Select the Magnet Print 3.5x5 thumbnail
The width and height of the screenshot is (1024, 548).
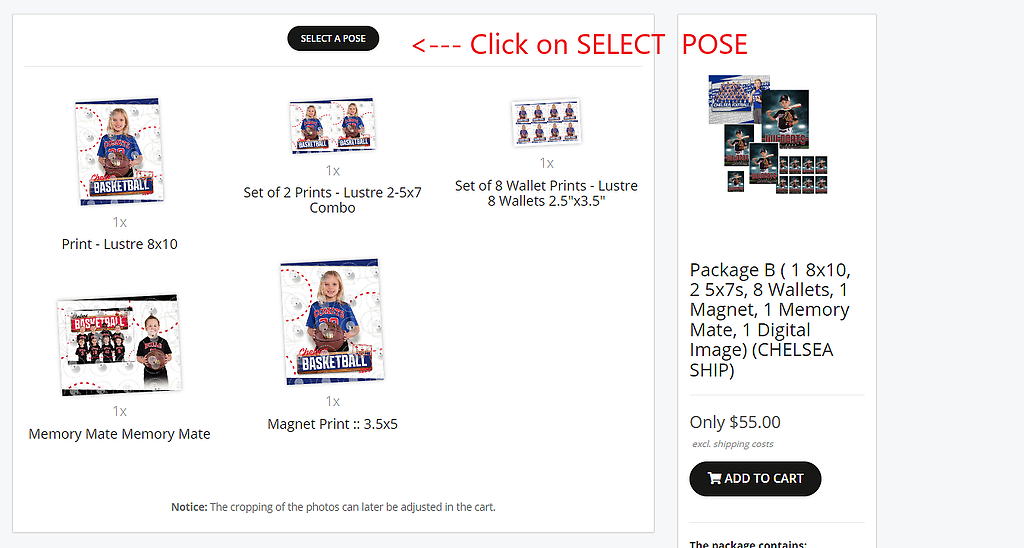(332, 322)
